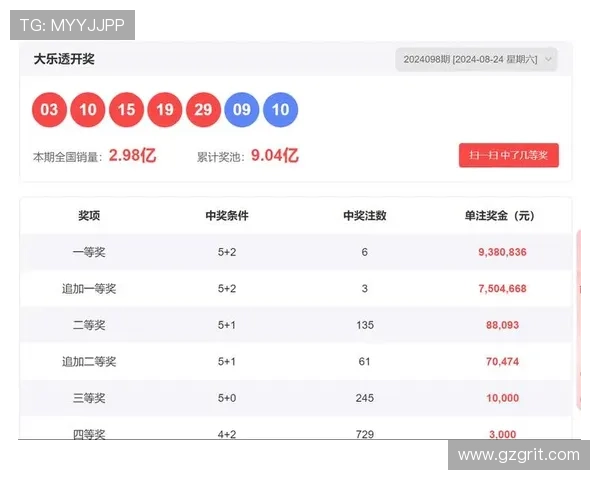The height and width of the screenshot is (480, 600).
Task: Select the 三等奖 row label
Action: [89, 398]
